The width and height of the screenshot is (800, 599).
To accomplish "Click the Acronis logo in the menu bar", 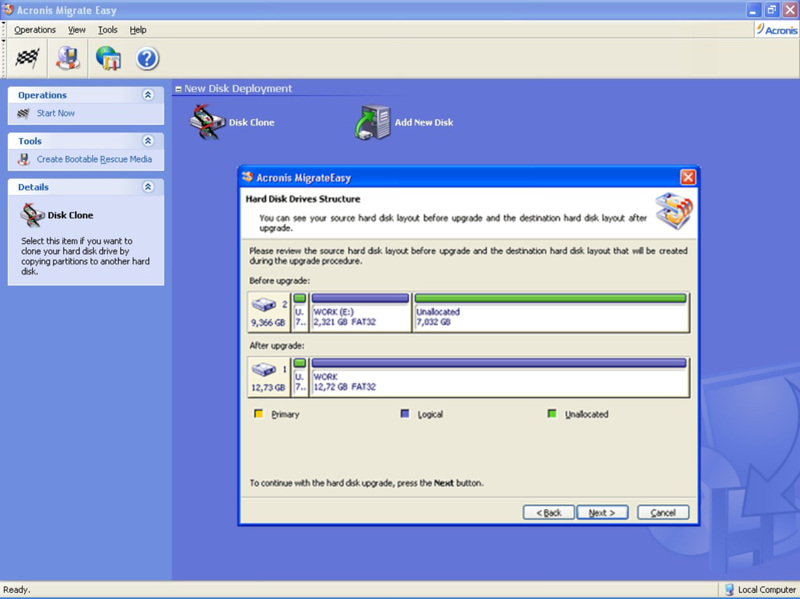I will coord(777,30).
